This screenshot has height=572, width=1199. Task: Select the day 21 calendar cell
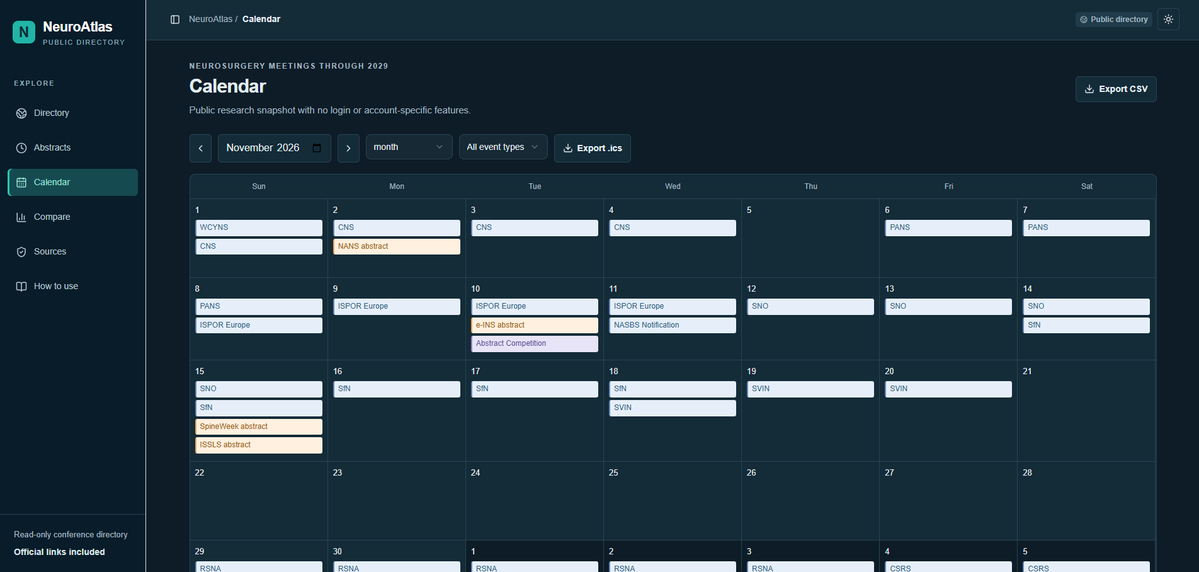coord(1087,411)
